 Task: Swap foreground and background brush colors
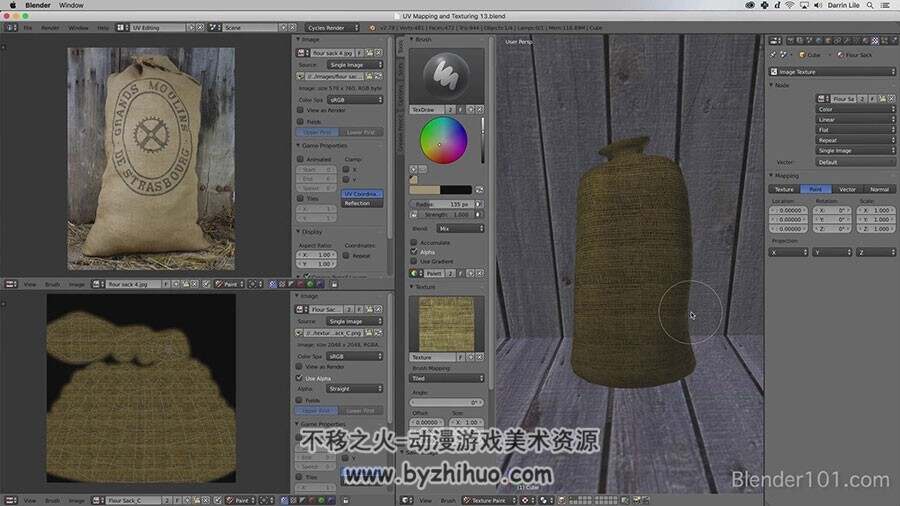[479, 189]
